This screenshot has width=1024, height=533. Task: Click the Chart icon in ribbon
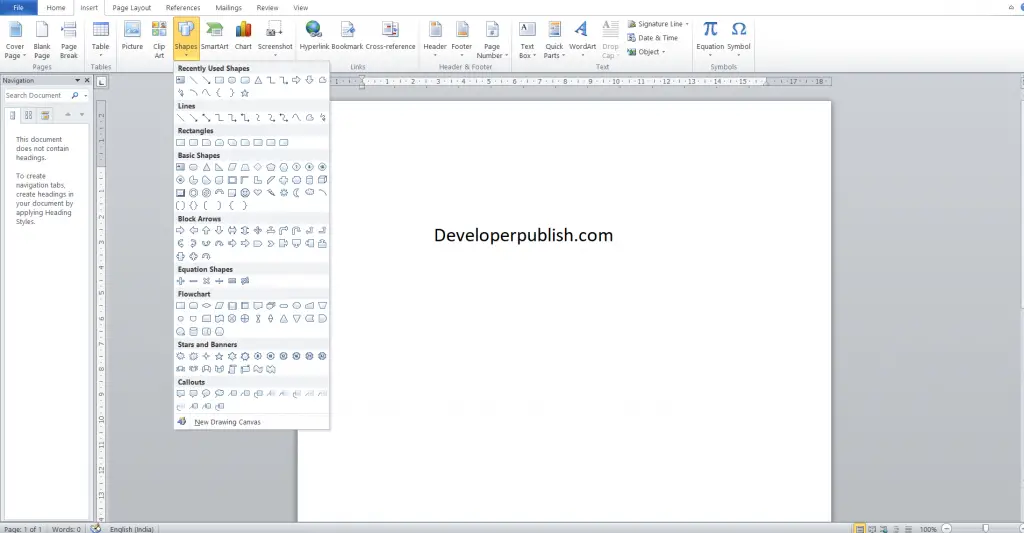click(243, 37)
